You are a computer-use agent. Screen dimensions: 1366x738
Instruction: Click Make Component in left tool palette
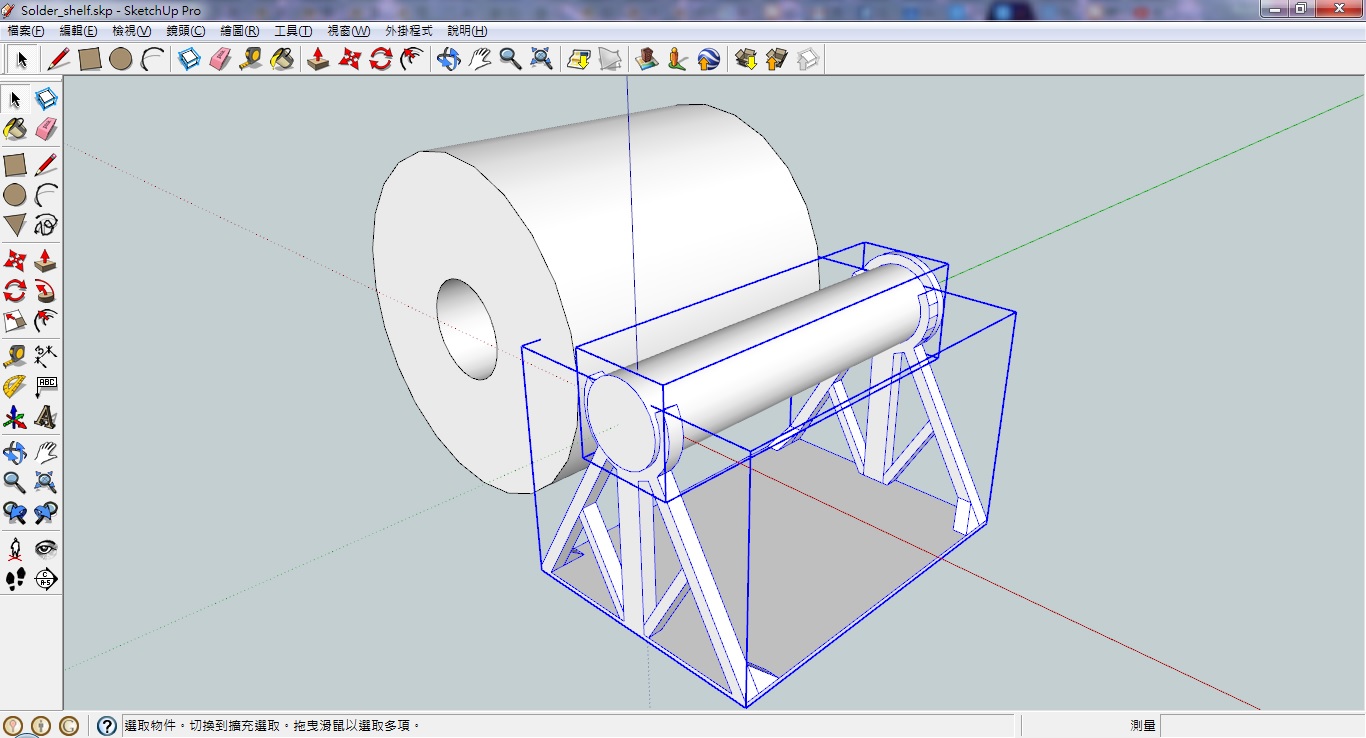click(x=46, y=99)
